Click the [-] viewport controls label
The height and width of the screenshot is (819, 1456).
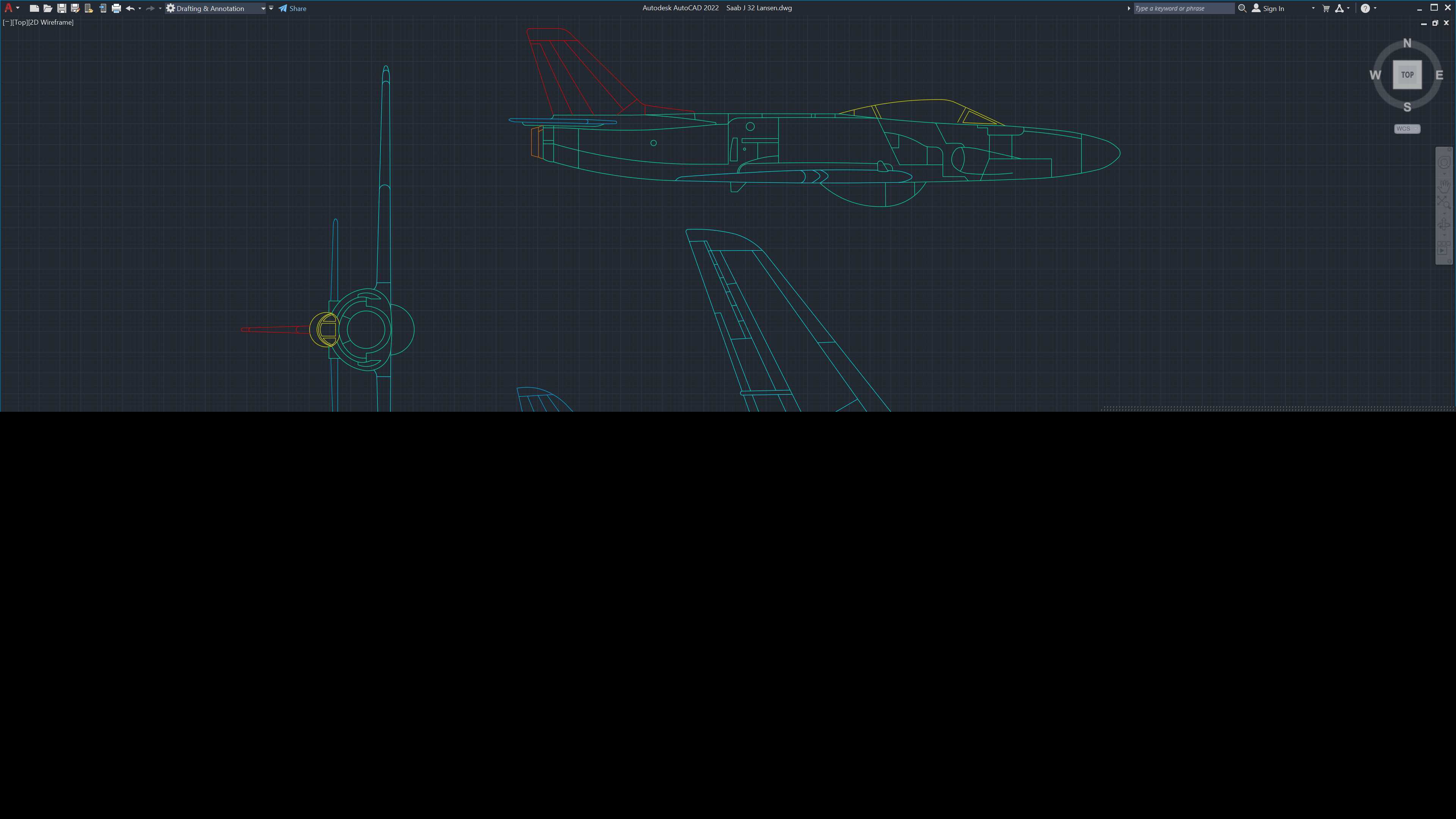[x=7, y=23]
